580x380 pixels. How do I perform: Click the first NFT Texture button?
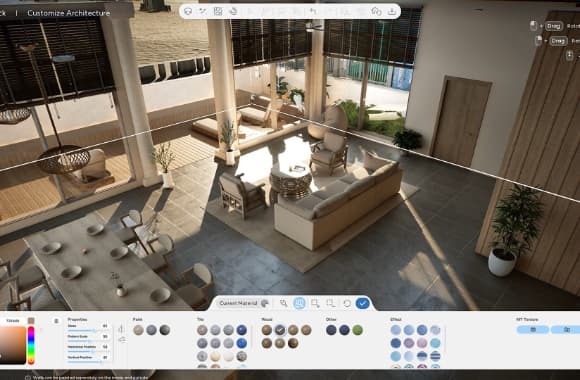[533, 329]
